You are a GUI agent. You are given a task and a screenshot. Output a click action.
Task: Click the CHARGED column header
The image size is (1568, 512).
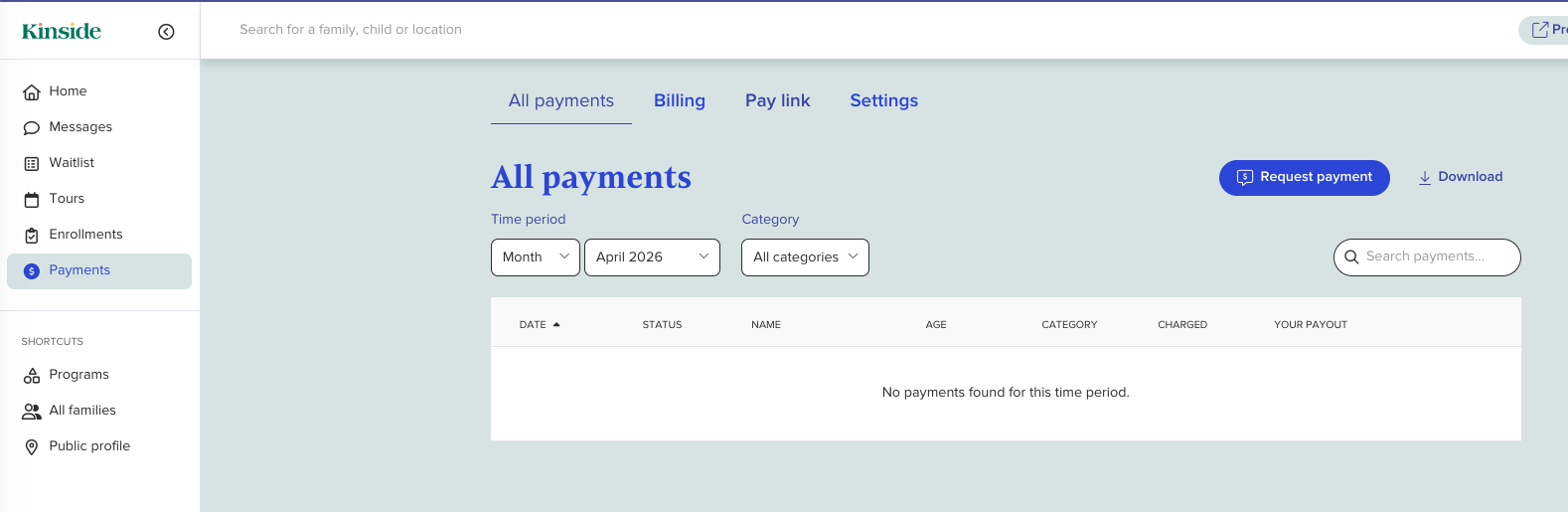point(1182,325)
